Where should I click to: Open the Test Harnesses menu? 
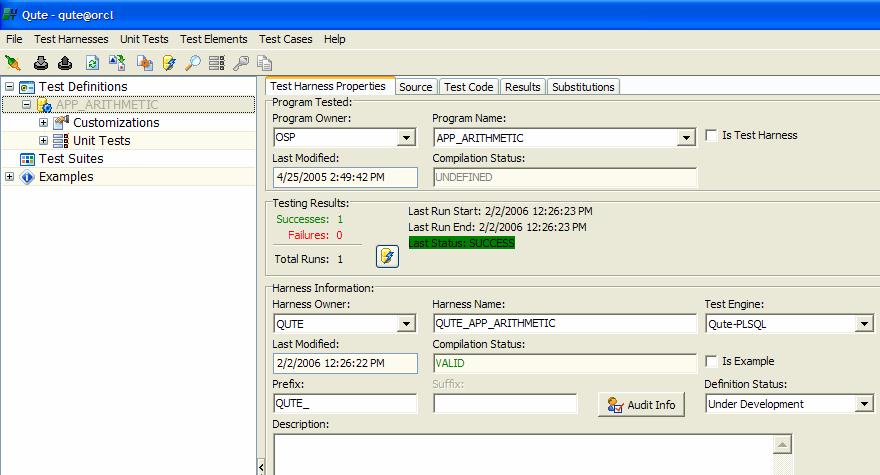click(x=71, y=39)
